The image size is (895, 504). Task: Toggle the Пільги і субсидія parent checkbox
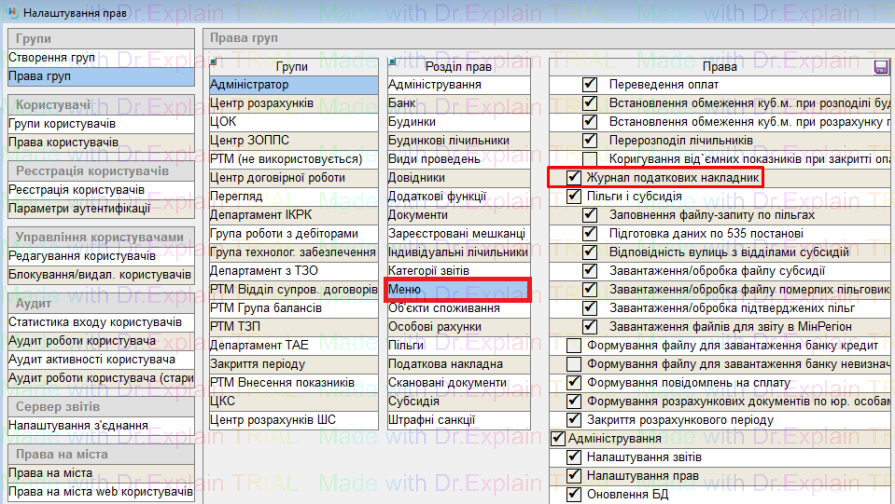(x=573, y=196)
